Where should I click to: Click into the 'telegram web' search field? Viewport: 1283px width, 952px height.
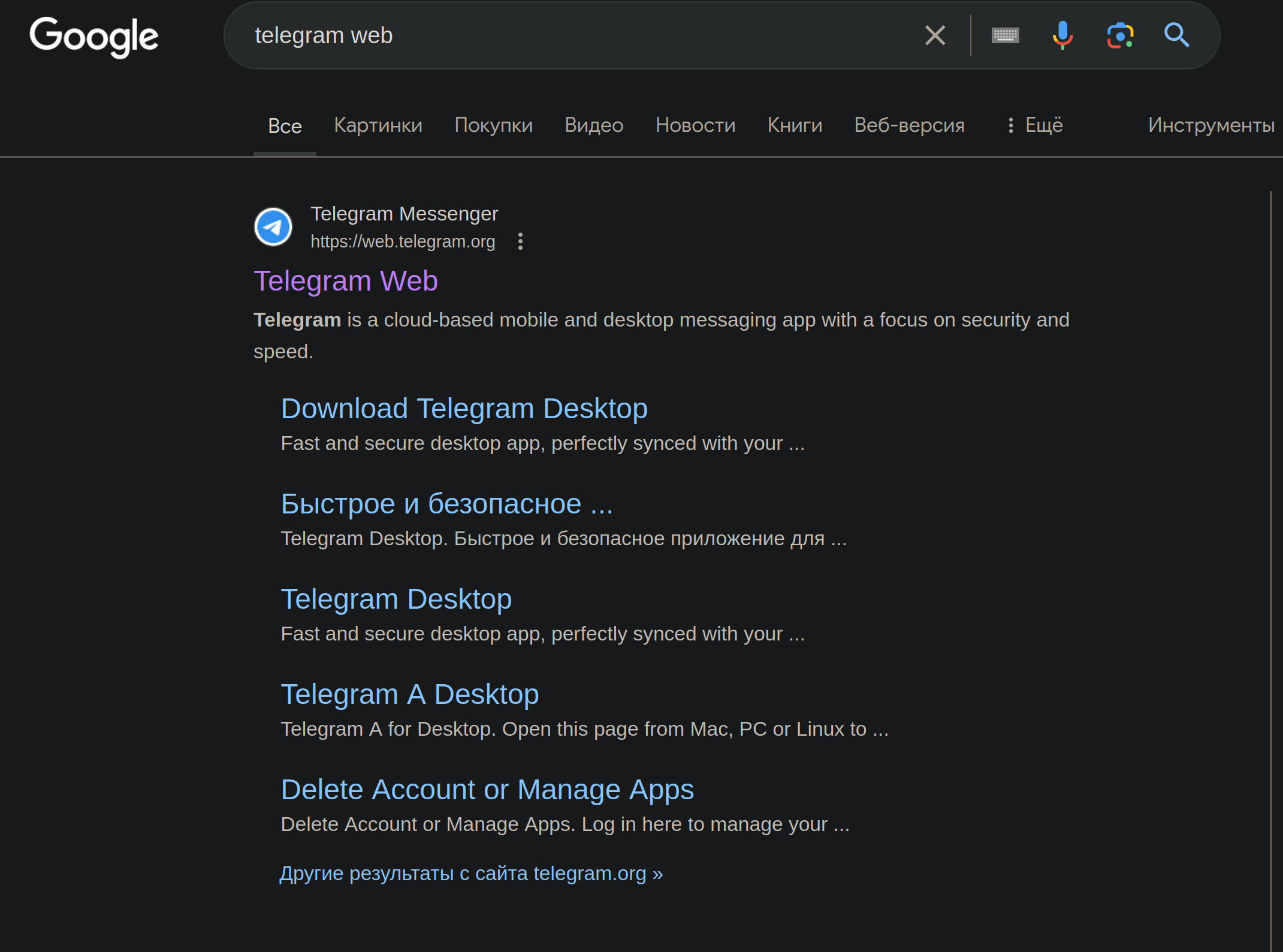(575, 35)
